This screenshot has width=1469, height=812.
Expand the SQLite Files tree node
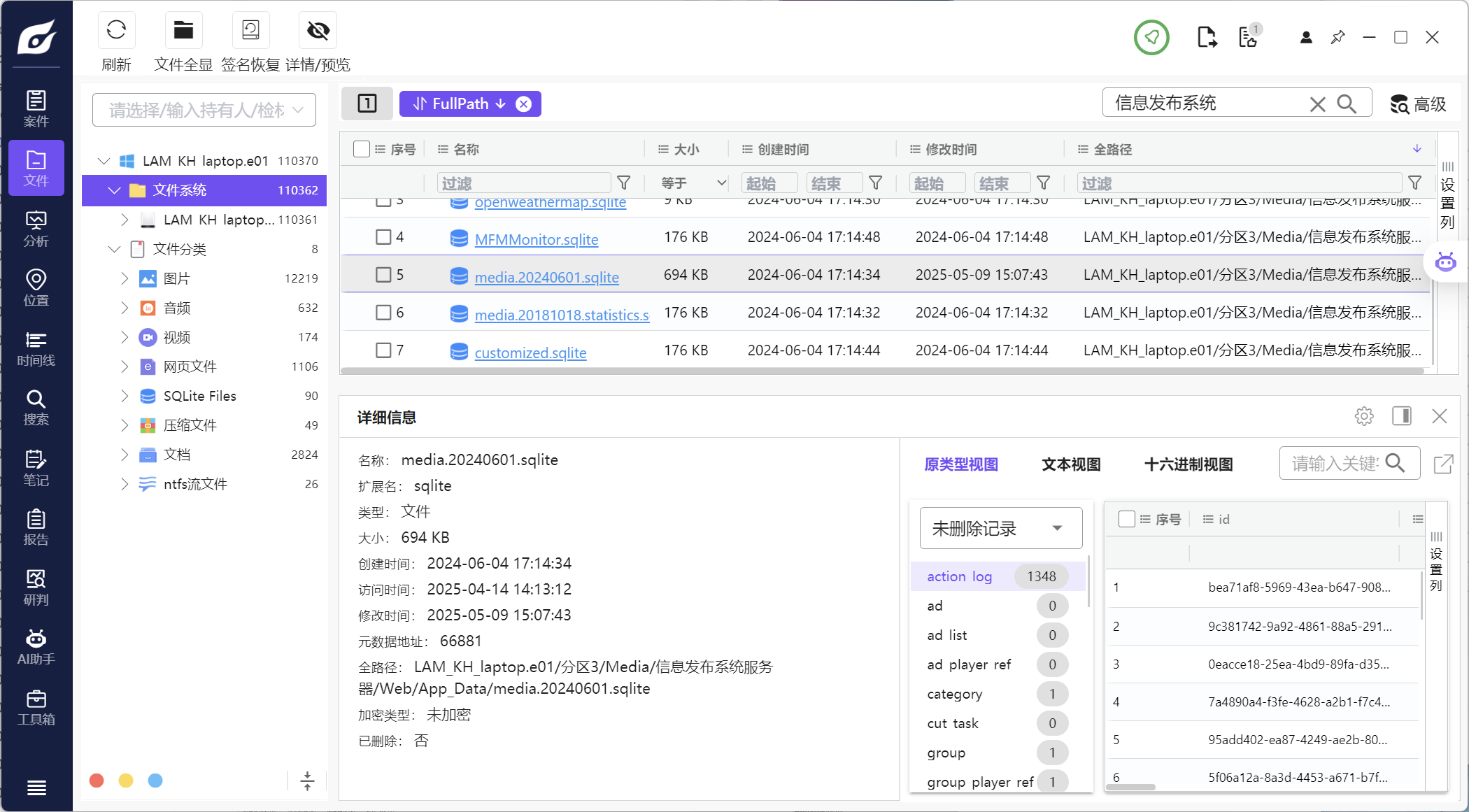tap(125, 396)
